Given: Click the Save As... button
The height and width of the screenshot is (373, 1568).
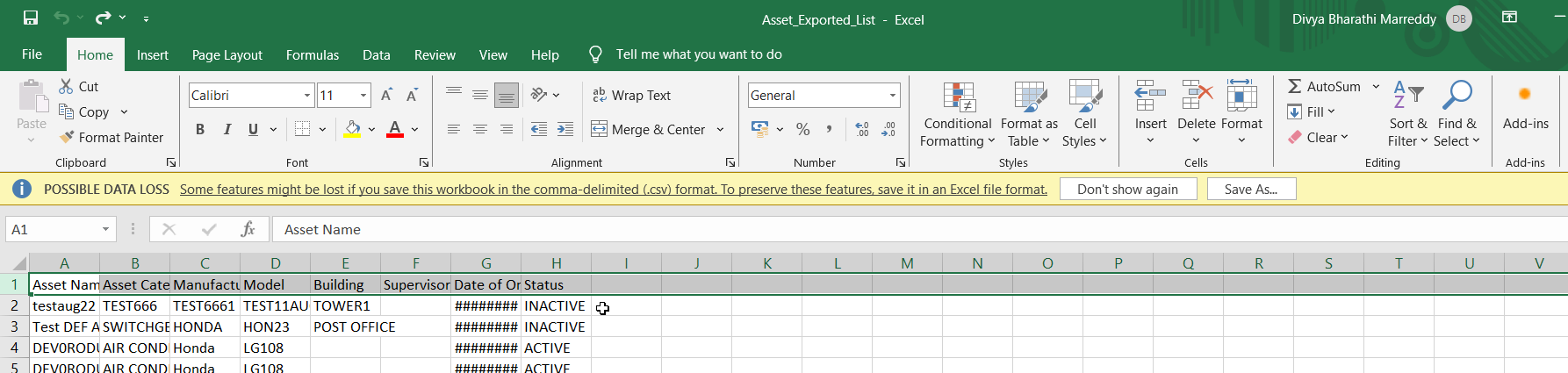Looking at the screenshot, I should pyautogui.click(x=1251, y=189).
